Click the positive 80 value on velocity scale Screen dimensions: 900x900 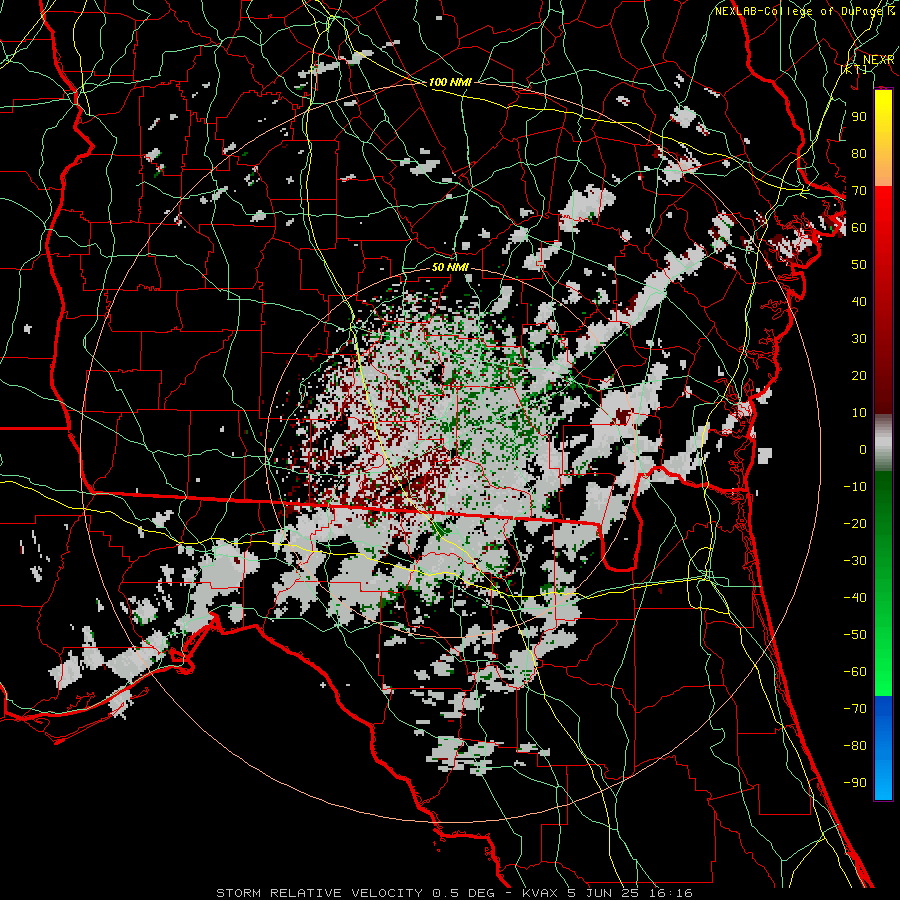click(859, 153)
